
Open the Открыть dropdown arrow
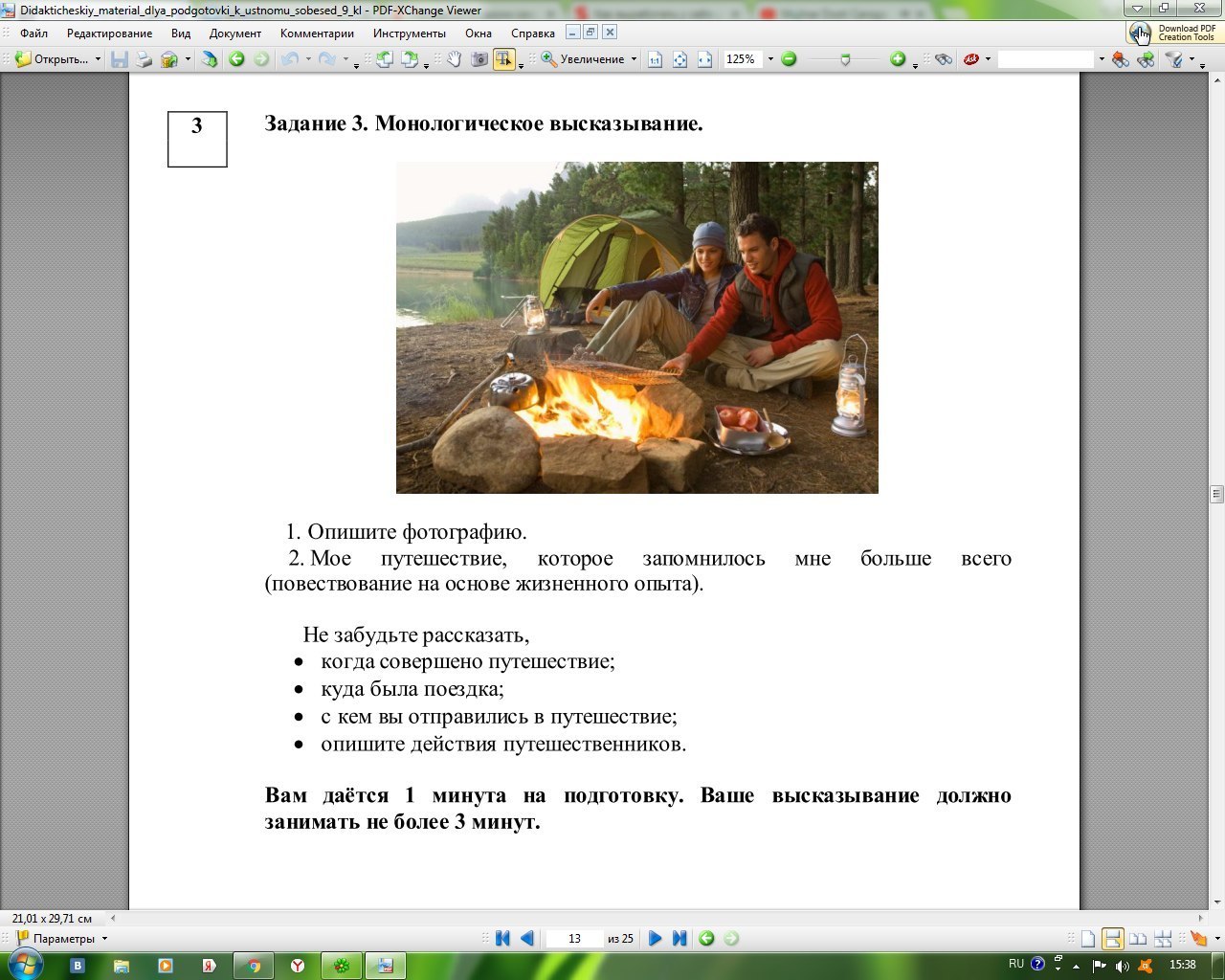click(98, 59)
